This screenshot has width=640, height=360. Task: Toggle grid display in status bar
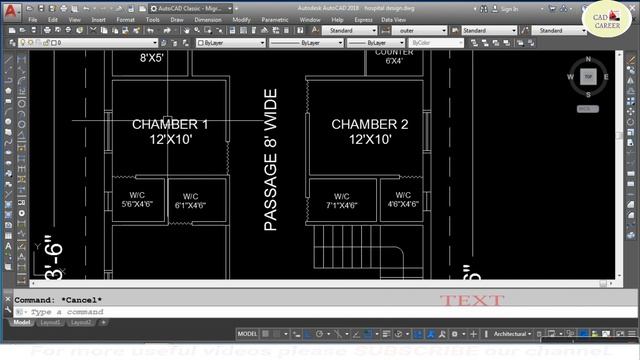tap(266, 334)
